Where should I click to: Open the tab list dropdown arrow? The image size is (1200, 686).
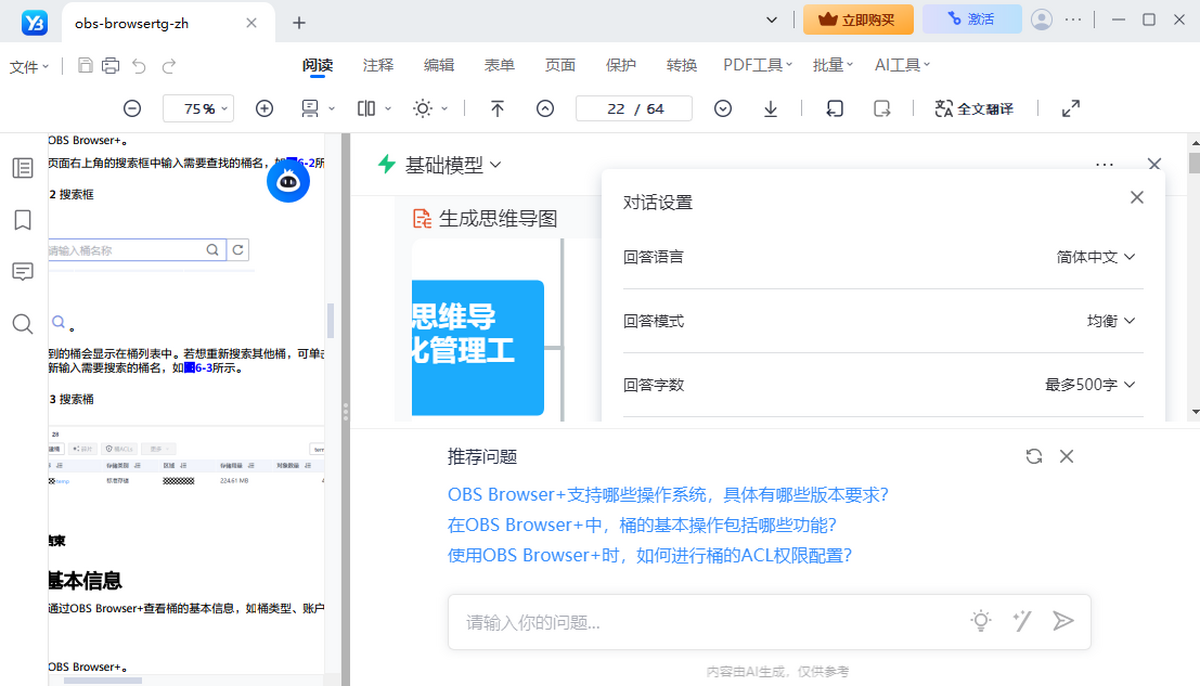tap(771, 20)
